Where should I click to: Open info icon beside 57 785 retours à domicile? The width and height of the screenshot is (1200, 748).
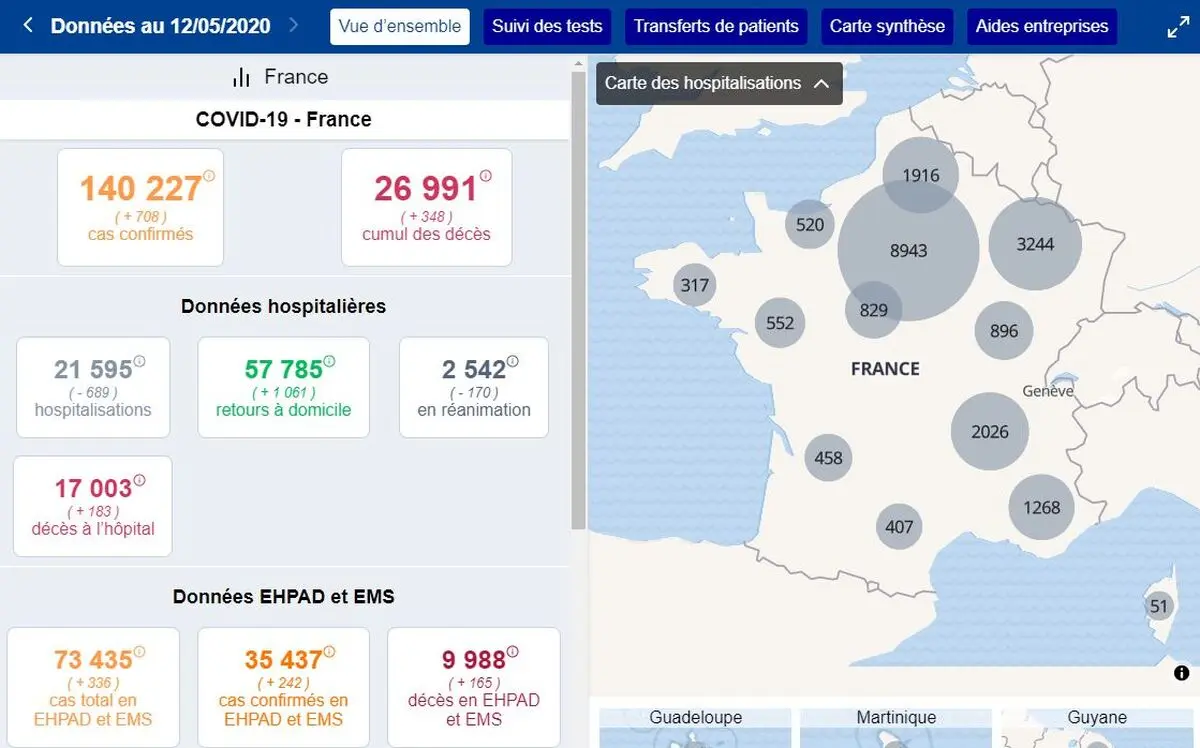[x=329, y=361]
